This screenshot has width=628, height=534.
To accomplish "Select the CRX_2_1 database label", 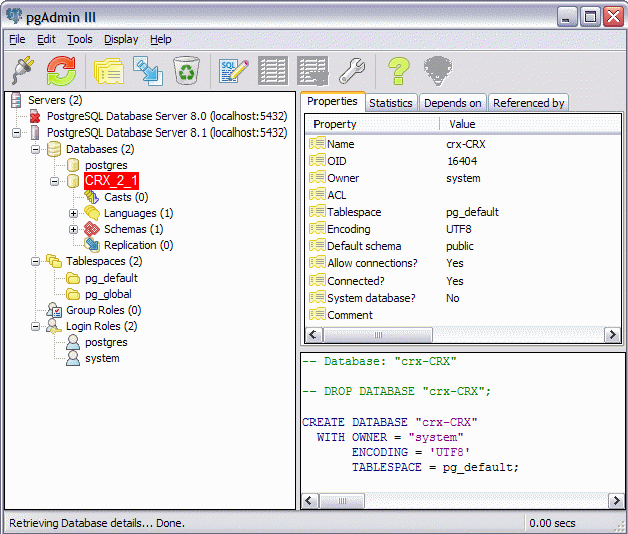I will click(x=111, y=181).
